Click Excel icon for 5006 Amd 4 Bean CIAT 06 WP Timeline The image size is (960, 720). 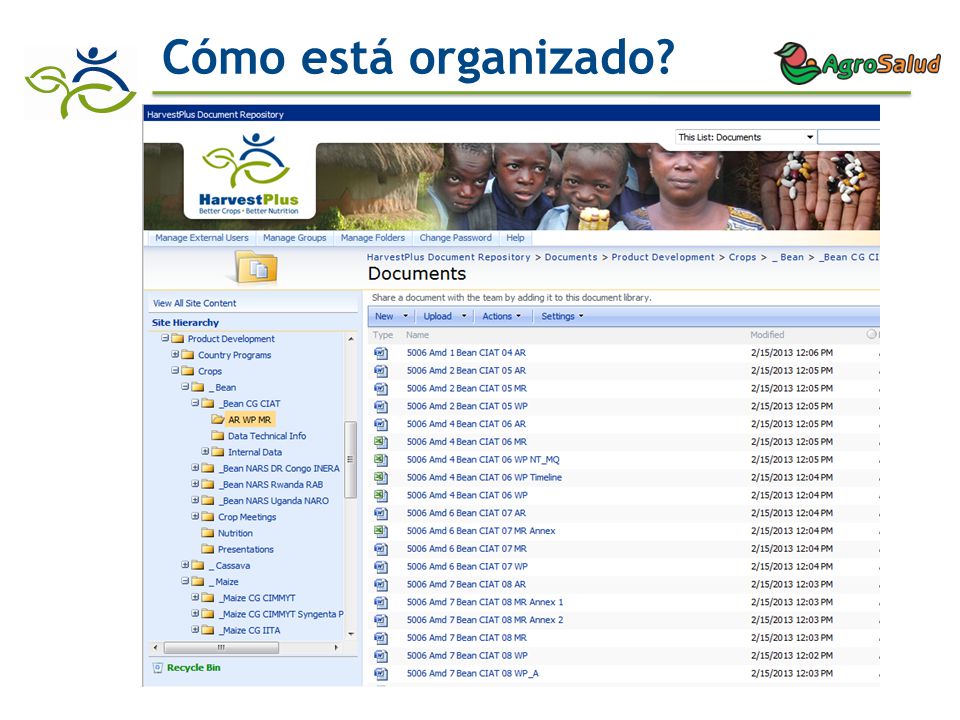(381, 478)
